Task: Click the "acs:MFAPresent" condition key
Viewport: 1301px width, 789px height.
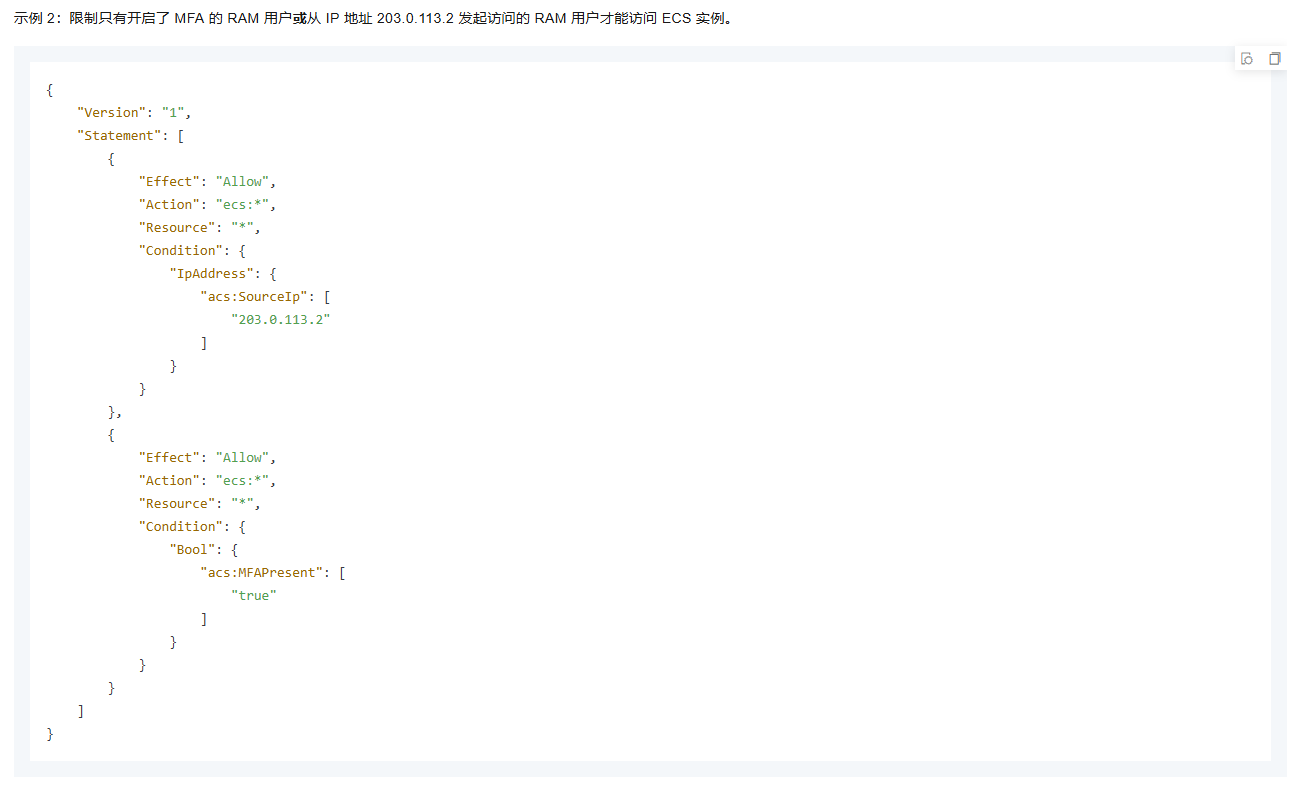Action: (265, 573)
